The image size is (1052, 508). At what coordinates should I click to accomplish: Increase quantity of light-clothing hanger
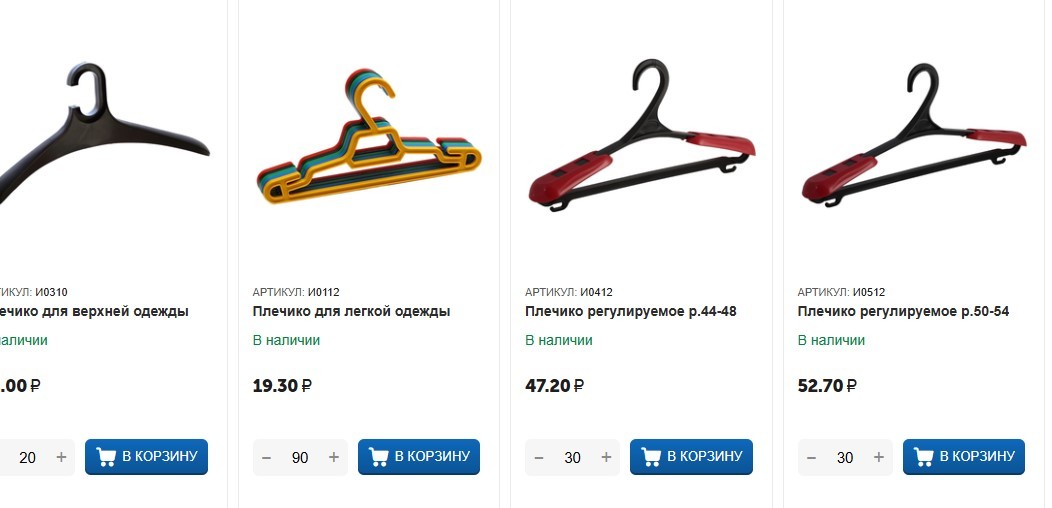point(333,458)
